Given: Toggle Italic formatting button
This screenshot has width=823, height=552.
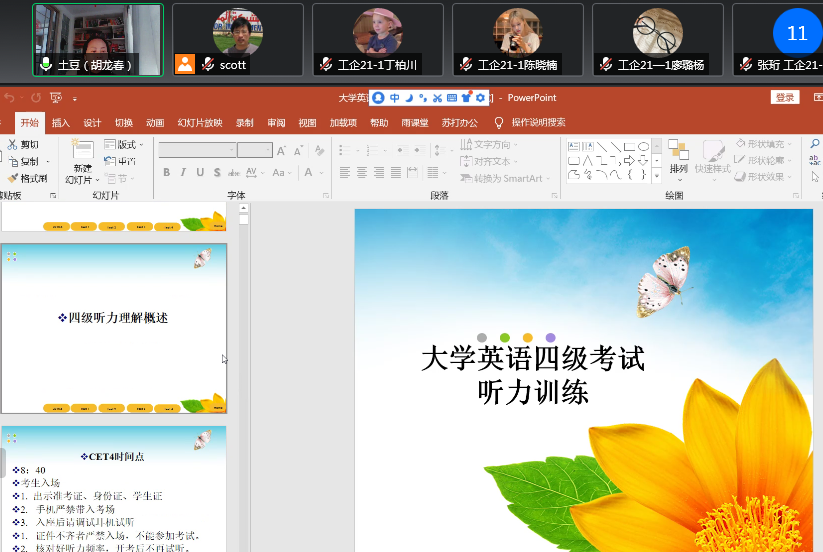Looking at the screenshot, I should [x=183, y=173].
